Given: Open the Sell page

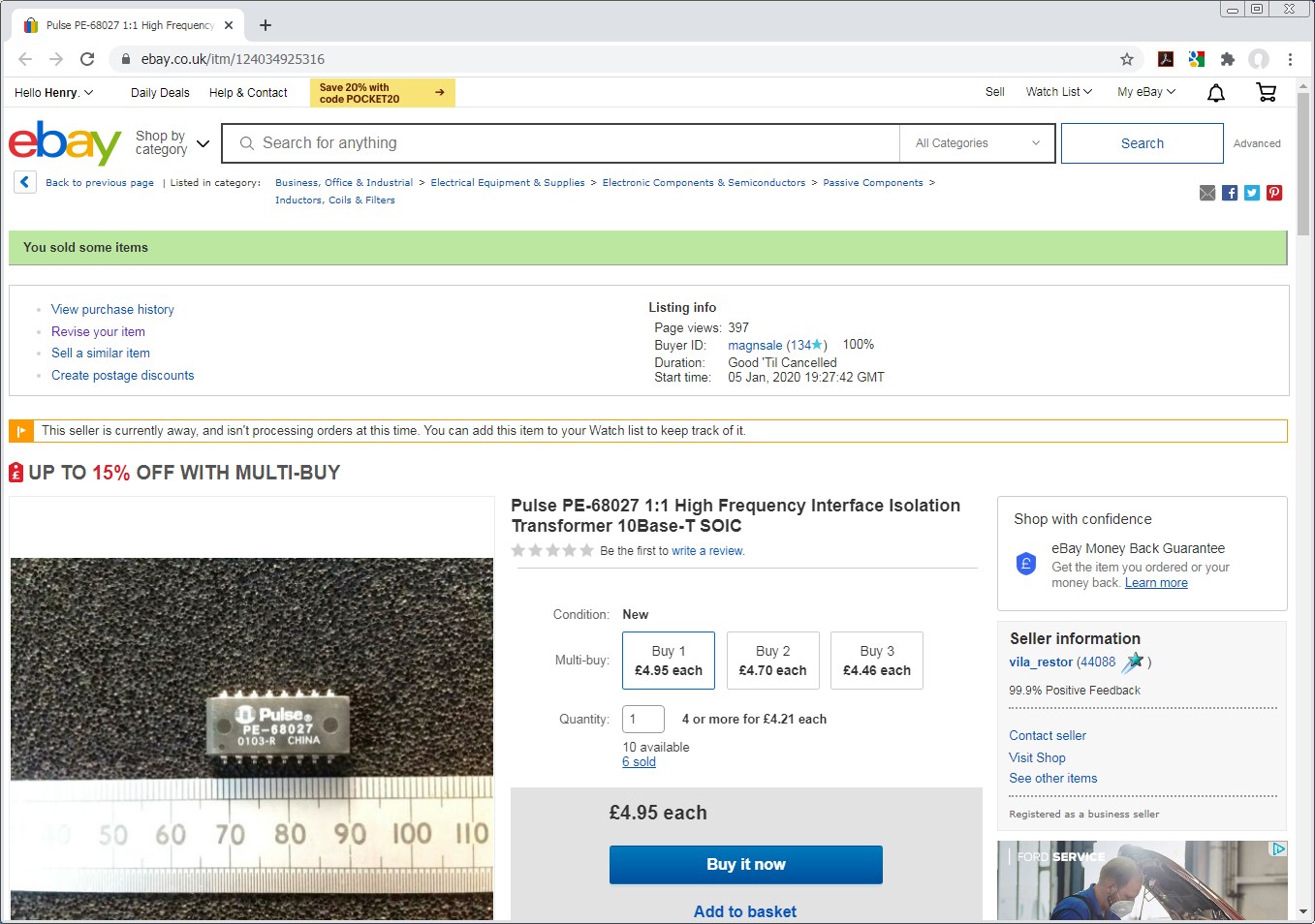Looking at the screenshot, I should 994,92.
